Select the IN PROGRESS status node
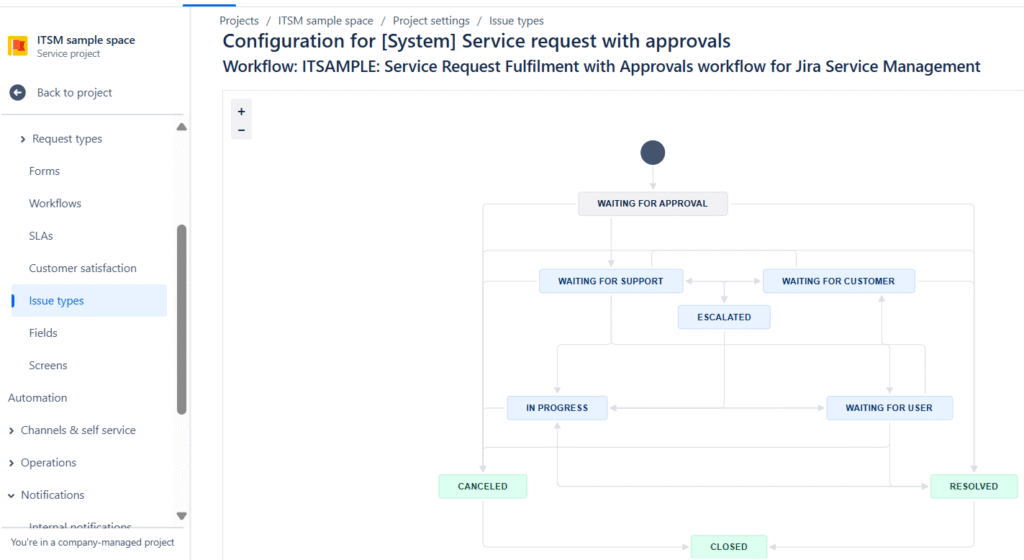1024x560 pixels. point(557,408)
